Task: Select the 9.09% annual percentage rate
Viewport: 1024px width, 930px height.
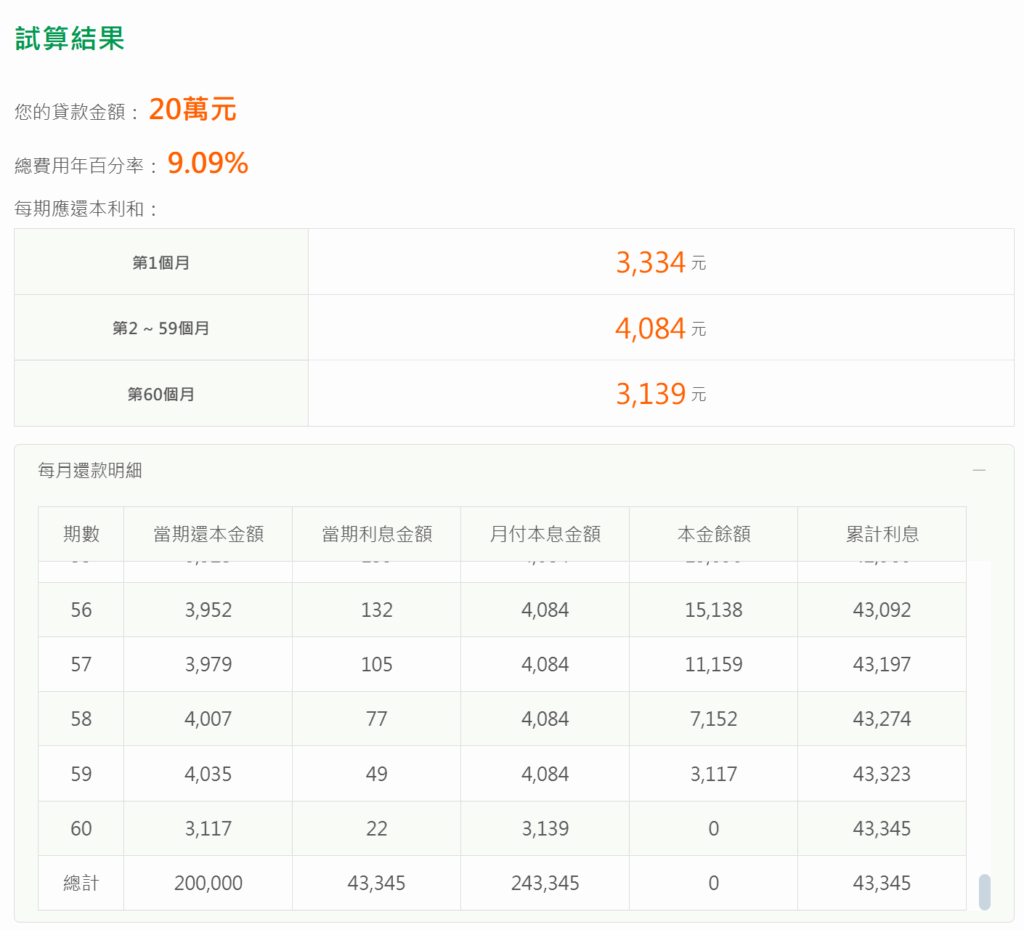Action: pos(208,163)
